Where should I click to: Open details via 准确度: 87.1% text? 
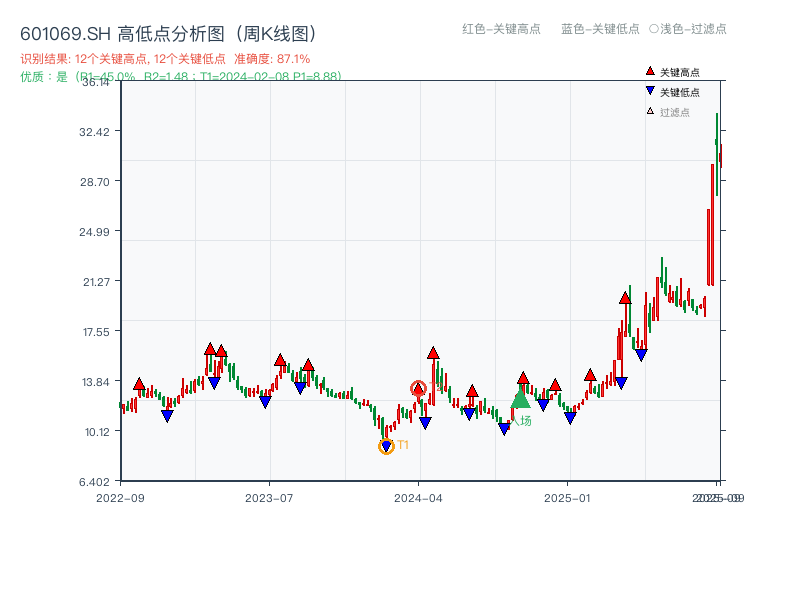pos(271,58)
